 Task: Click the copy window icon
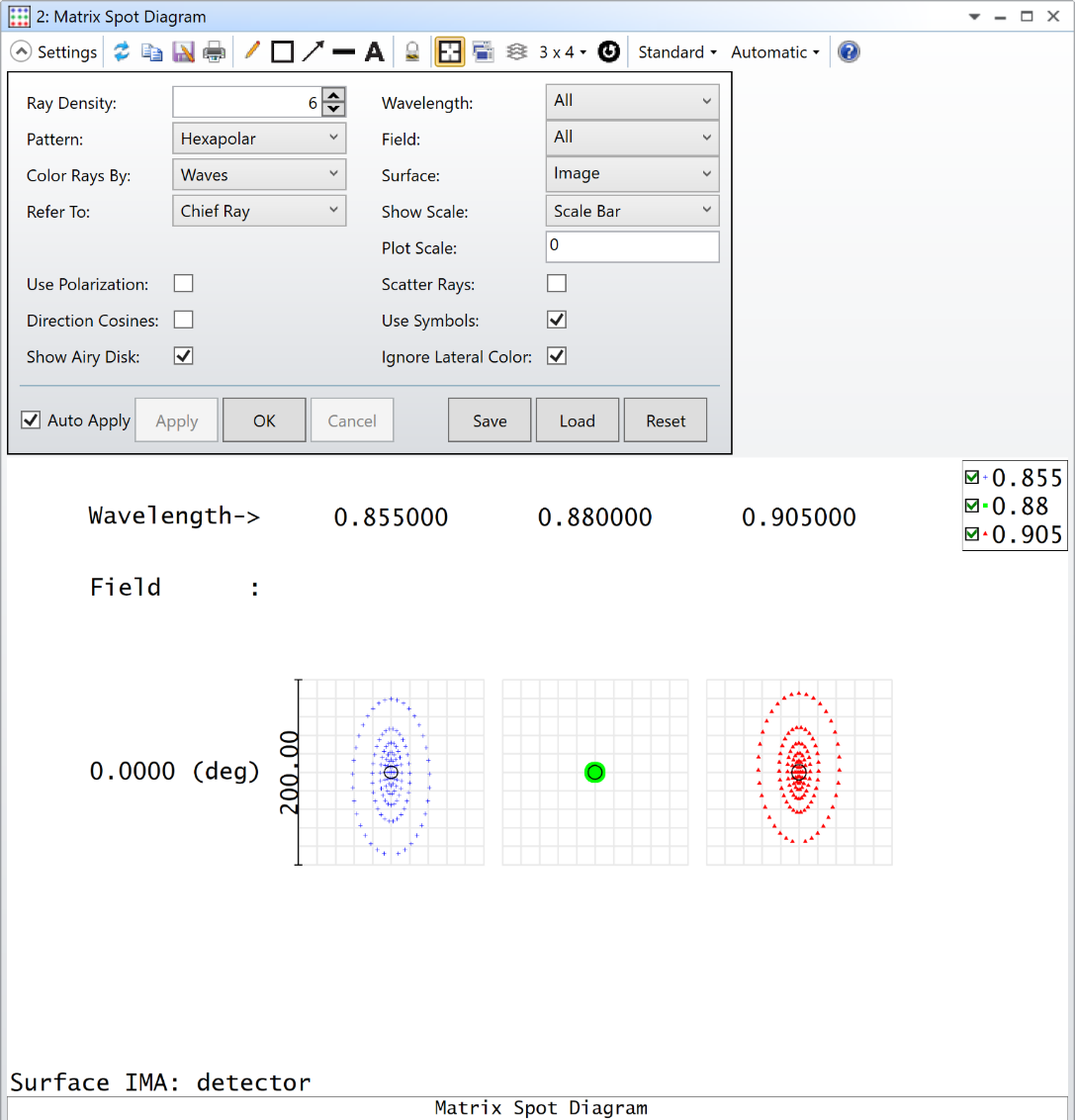pos(151,52)
